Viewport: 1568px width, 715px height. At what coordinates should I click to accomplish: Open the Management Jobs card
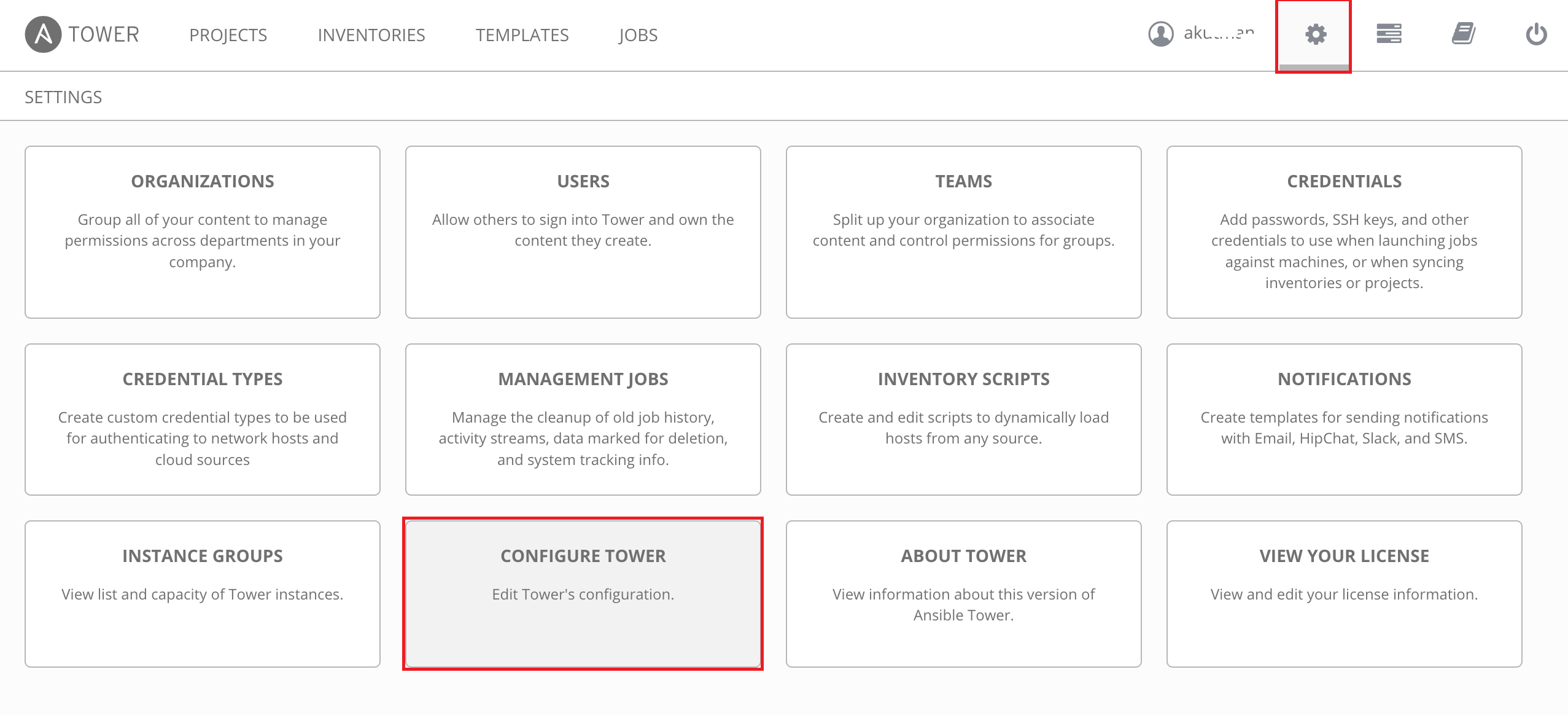click(x=583, y=420)
